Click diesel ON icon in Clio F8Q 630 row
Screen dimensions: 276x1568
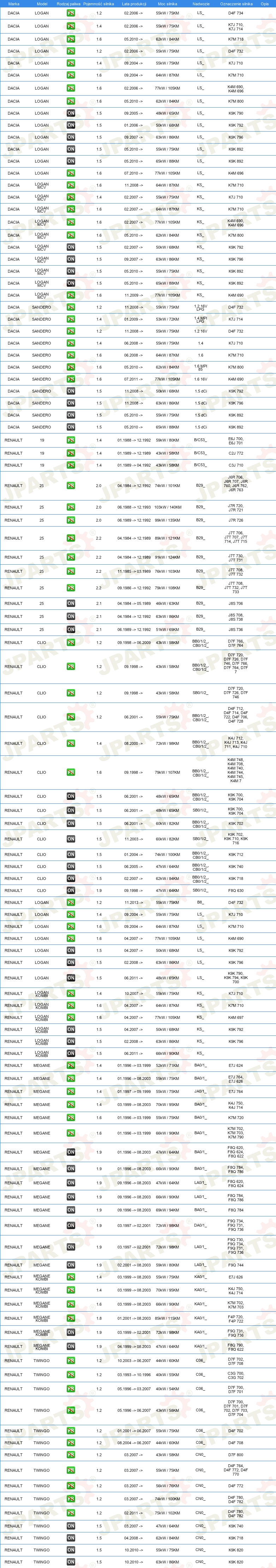coord(71,891)
